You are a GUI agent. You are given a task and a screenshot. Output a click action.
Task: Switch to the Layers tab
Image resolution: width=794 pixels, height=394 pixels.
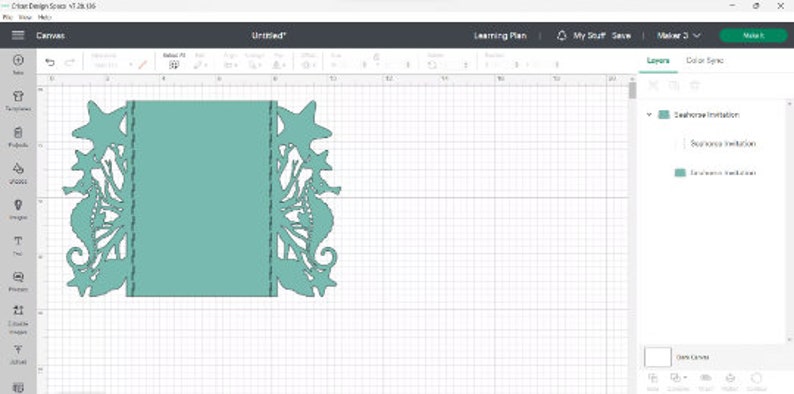658,60
